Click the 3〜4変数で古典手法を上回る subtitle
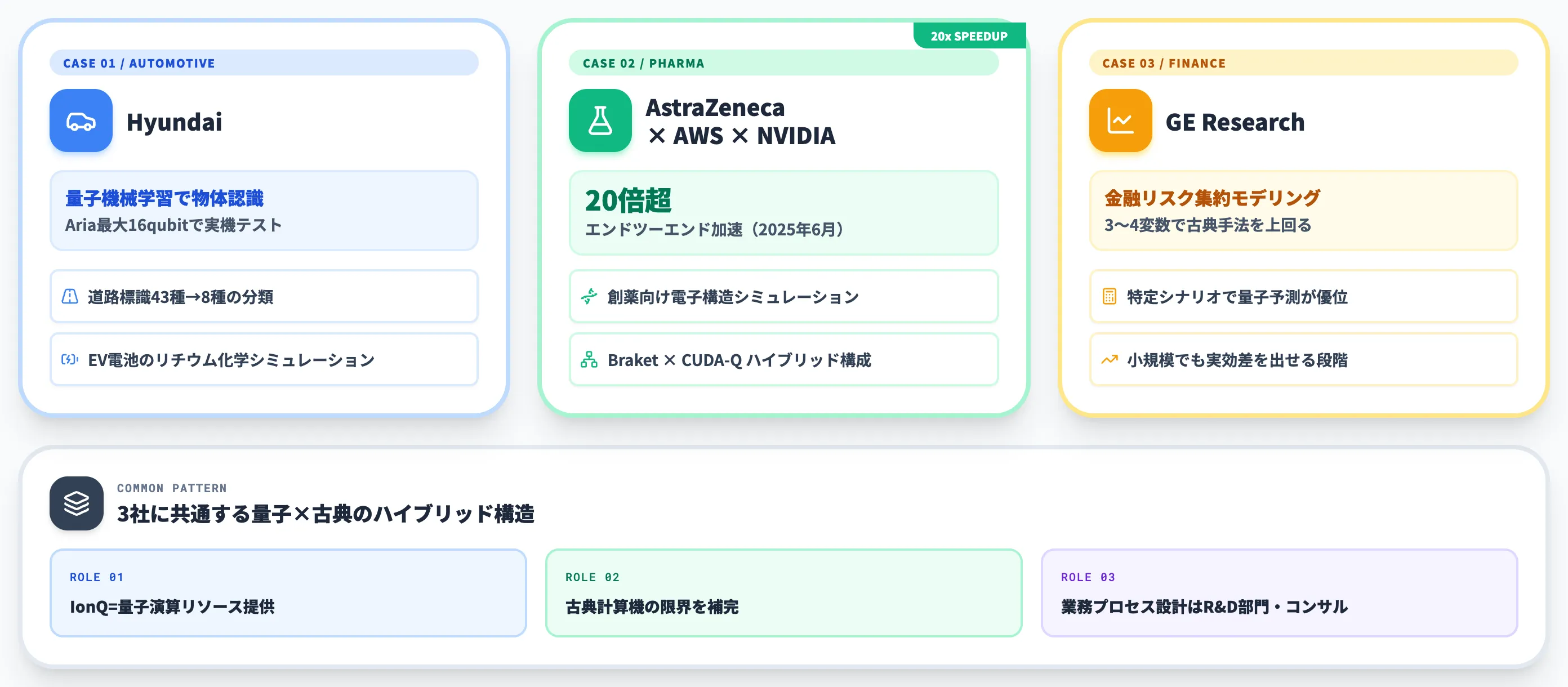The height and width of the screenshot is (687, 1568). point(1208,225)
